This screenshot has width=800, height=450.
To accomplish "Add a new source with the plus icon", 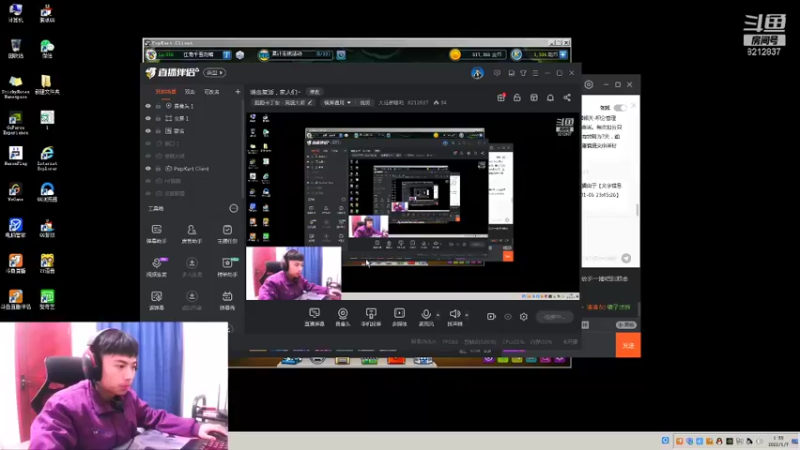I will pos(237,92).
